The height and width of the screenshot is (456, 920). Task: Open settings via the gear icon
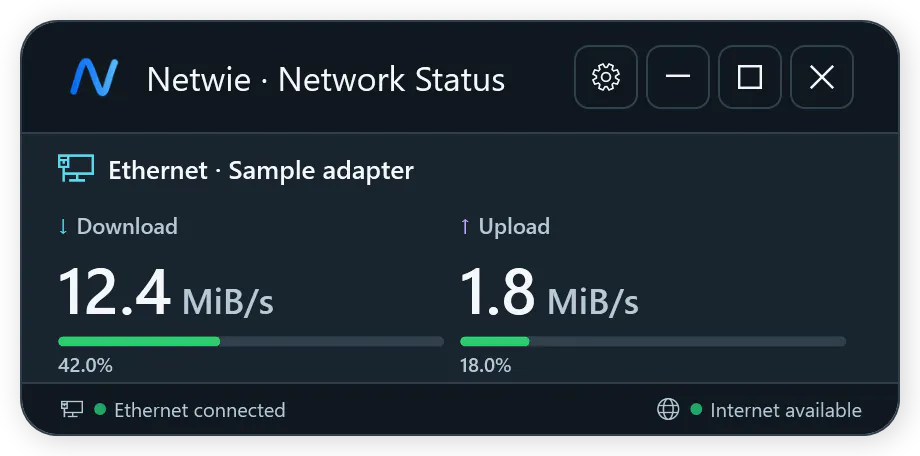[x=606, y=77]
